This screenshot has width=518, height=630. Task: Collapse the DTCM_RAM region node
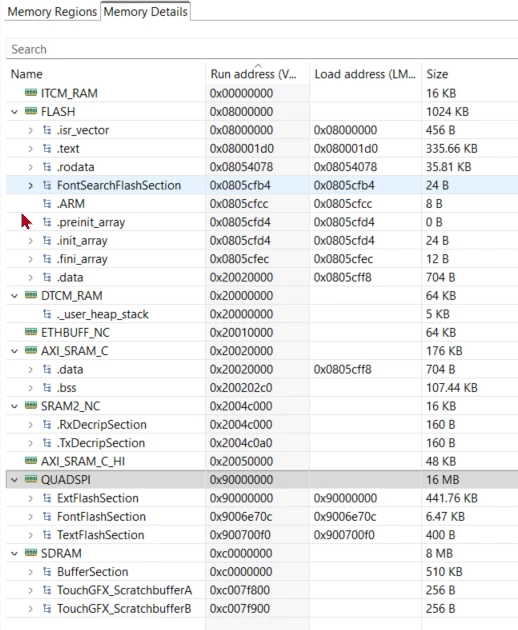[14, 296]
